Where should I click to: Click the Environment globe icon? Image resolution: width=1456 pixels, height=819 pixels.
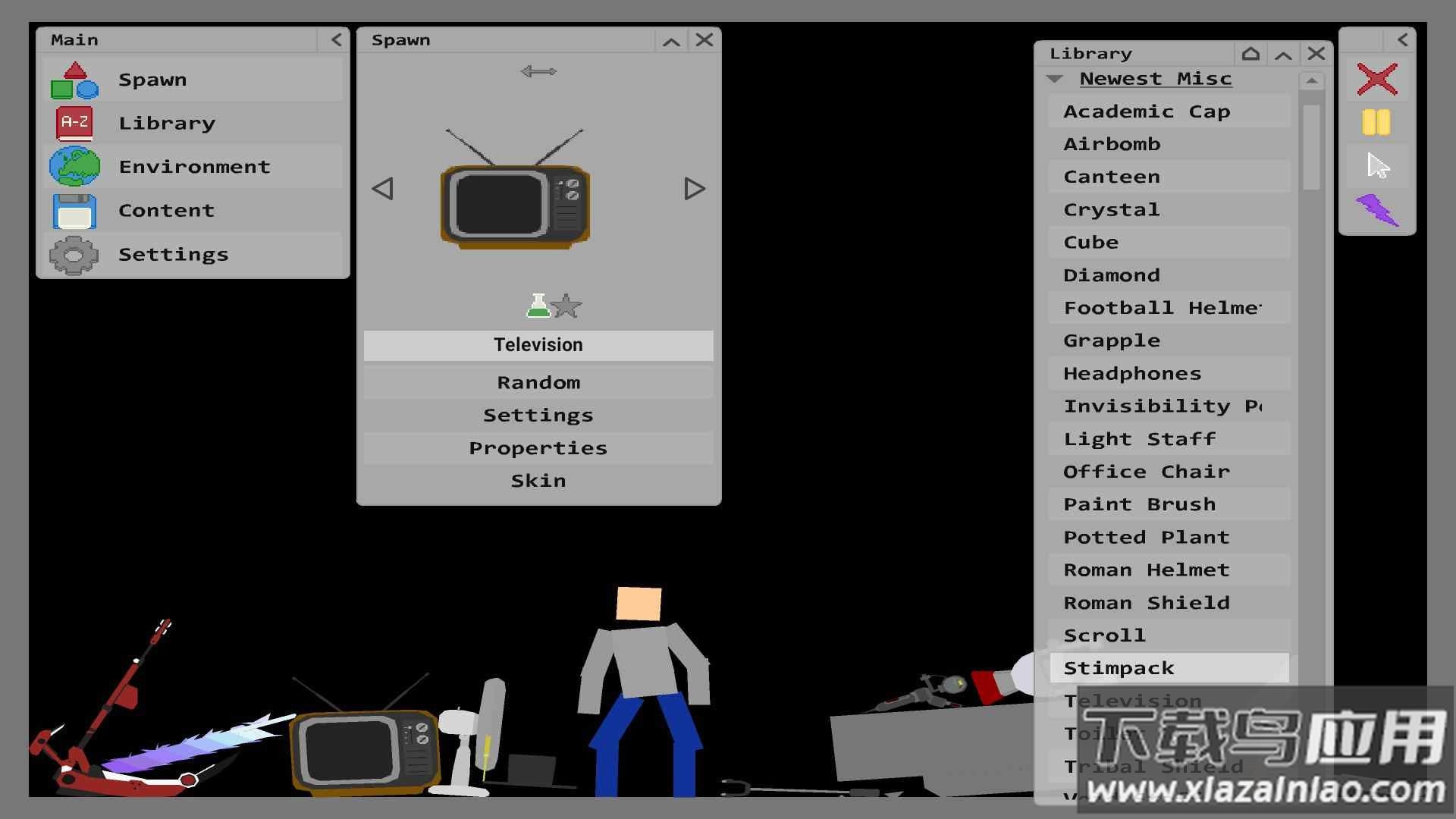click(74, 167)
